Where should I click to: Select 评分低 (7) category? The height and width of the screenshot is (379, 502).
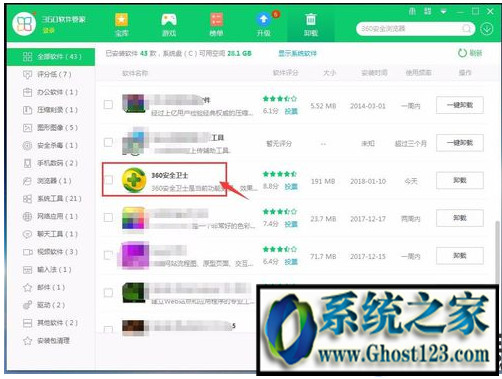point(51,74)
